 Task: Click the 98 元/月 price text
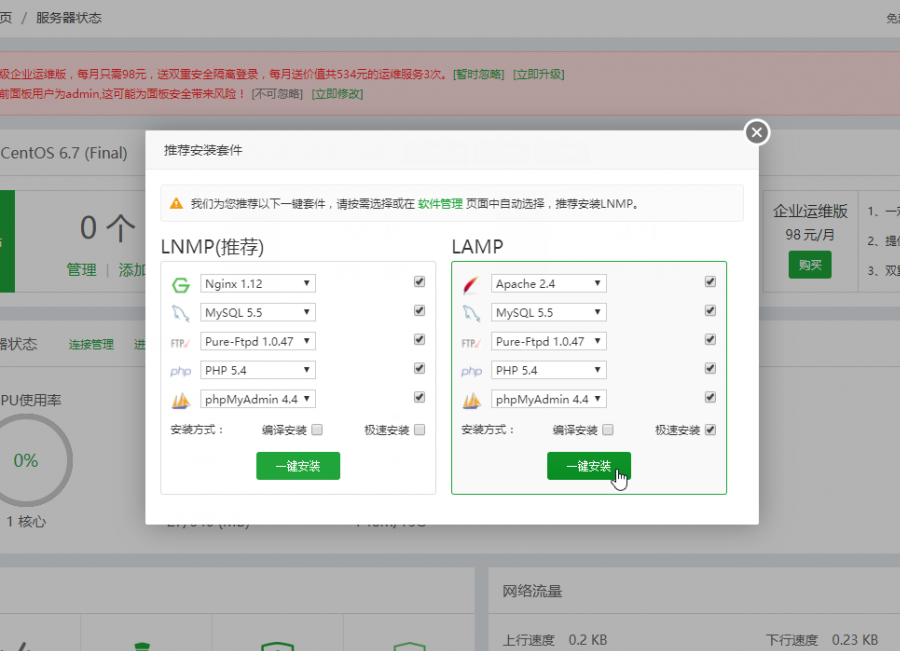point(810,235)
